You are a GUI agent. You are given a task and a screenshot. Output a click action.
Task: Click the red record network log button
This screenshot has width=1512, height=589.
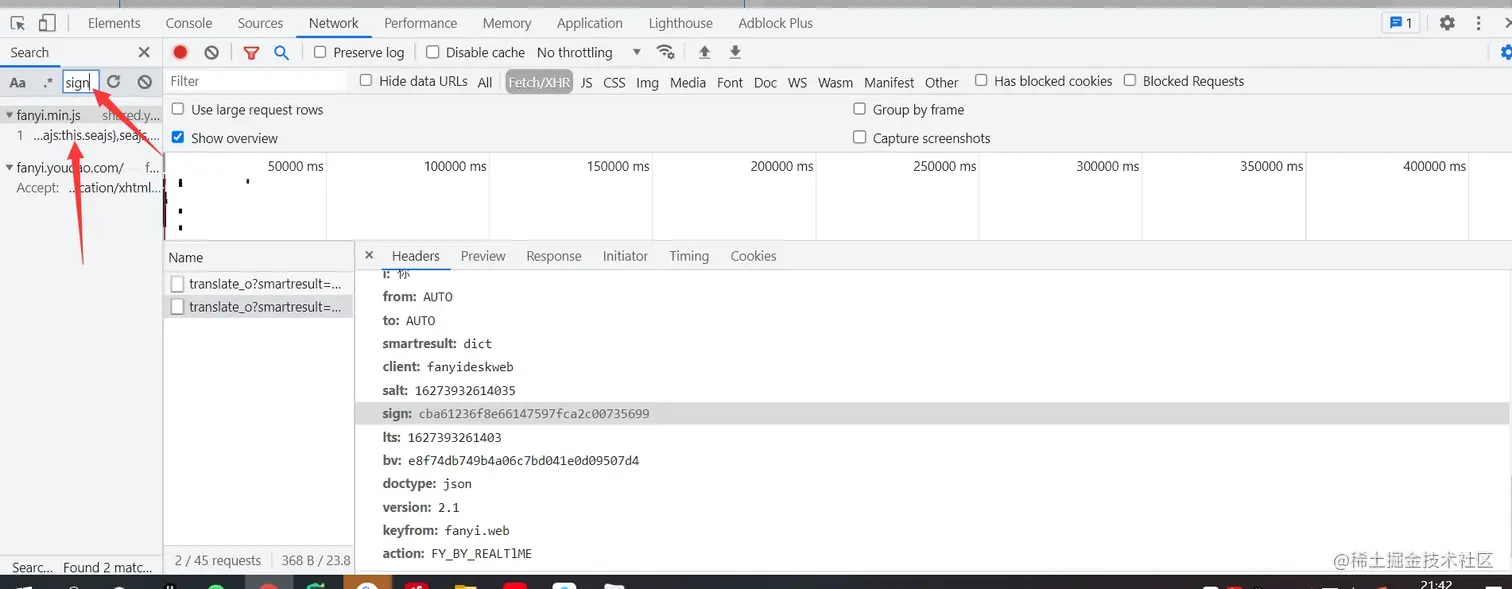click(x=180, y=52)
